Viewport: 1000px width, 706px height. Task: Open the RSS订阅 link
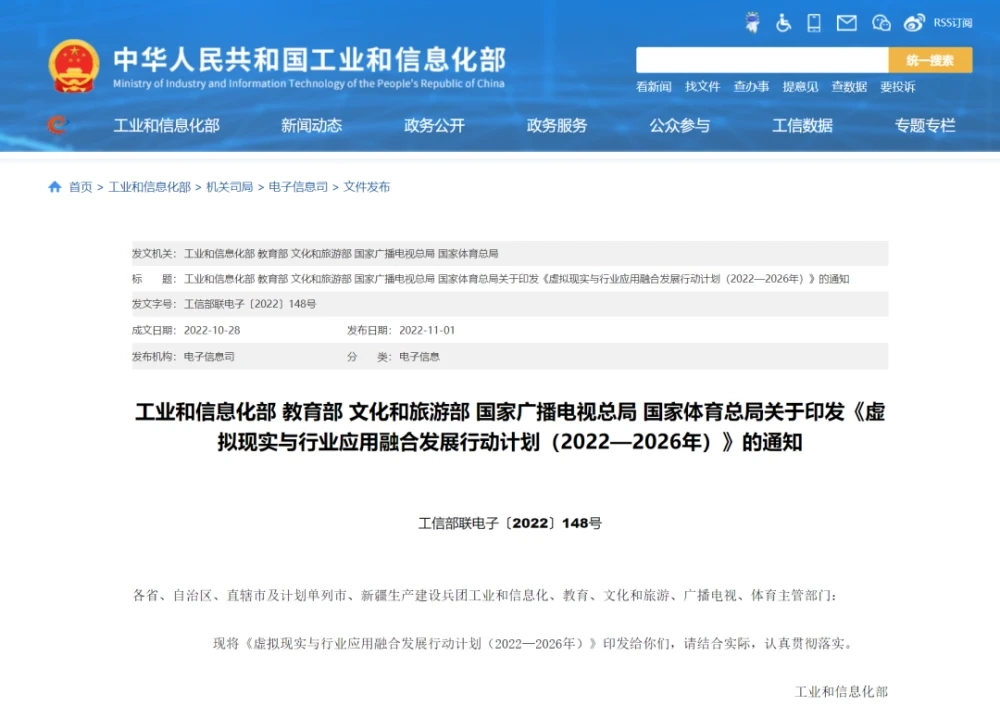pos(953,23)
